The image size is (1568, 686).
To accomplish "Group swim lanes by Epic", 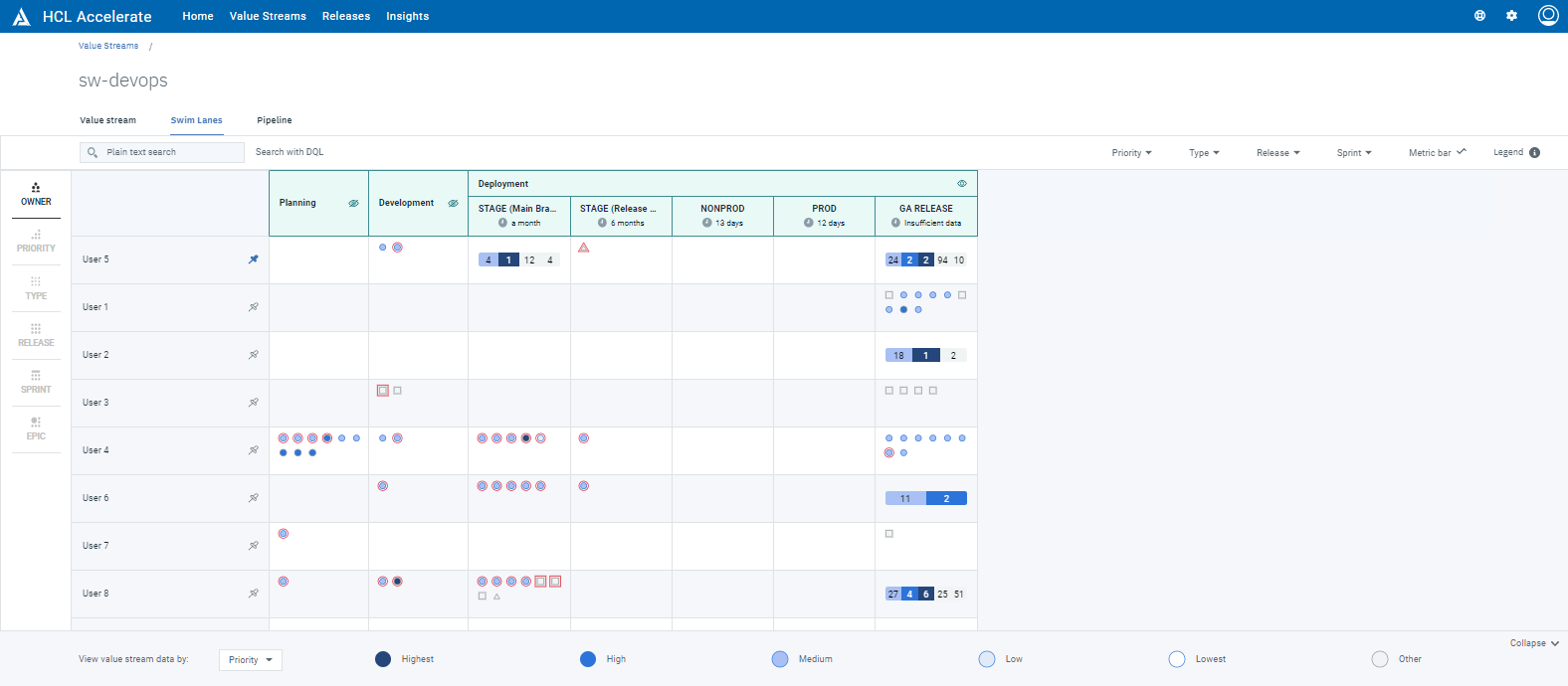I will 36,429.
